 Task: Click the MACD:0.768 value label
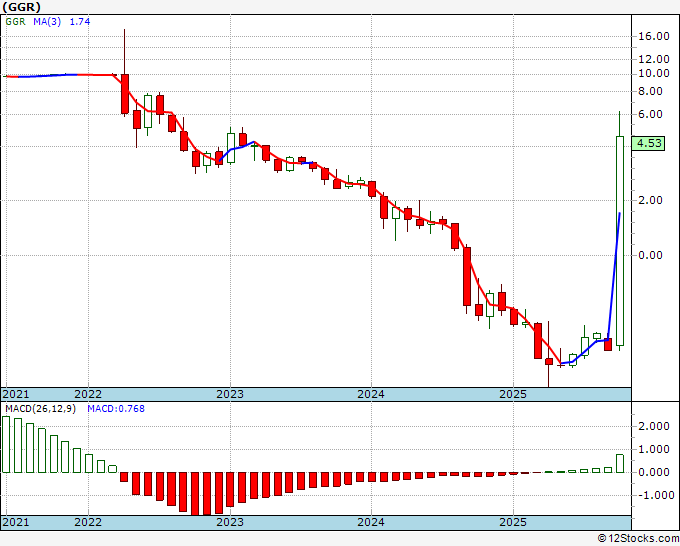[116, 409]
